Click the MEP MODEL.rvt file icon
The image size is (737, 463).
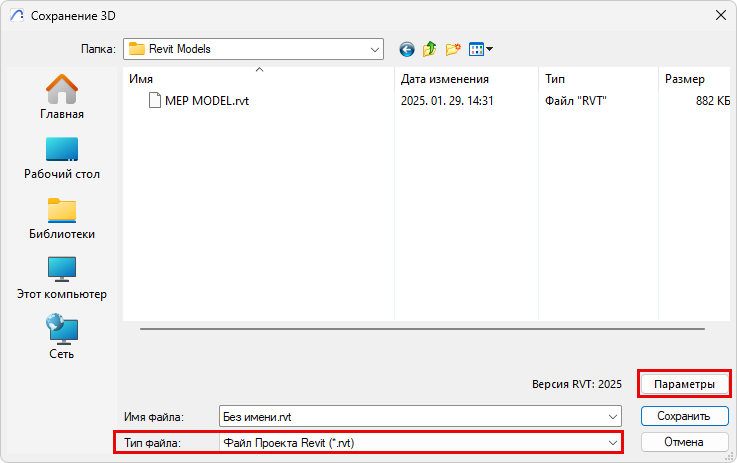[x=155, y=100]
